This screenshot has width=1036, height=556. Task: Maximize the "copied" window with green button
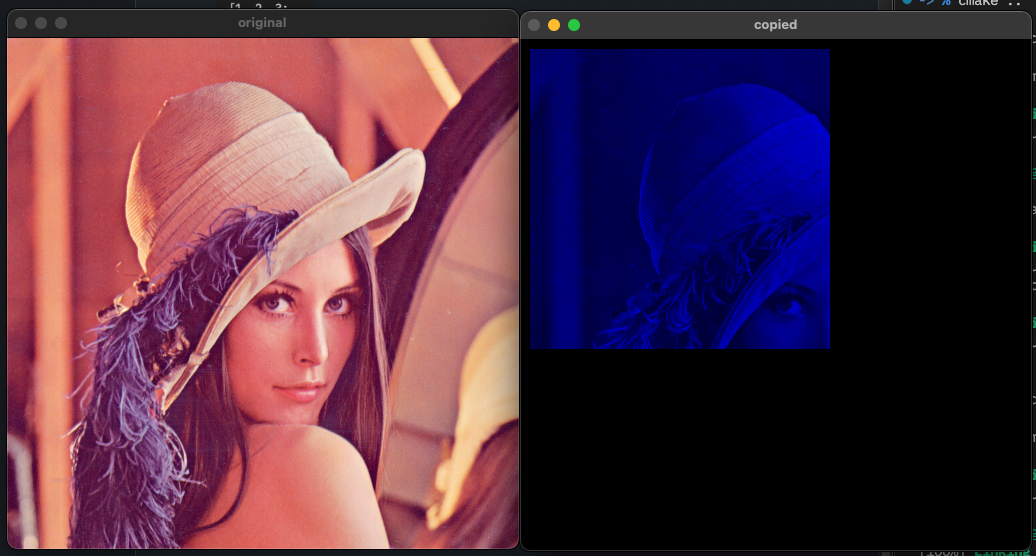(574, 25)
